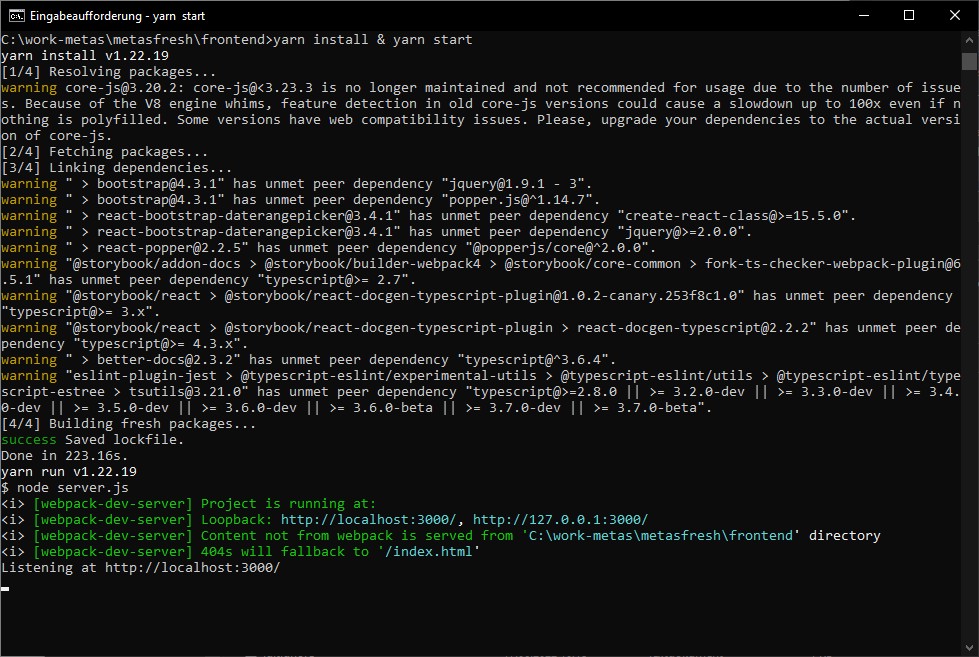
Task: Click the '[4/4] Building fresh packages...' line
Action: (129, 424)
